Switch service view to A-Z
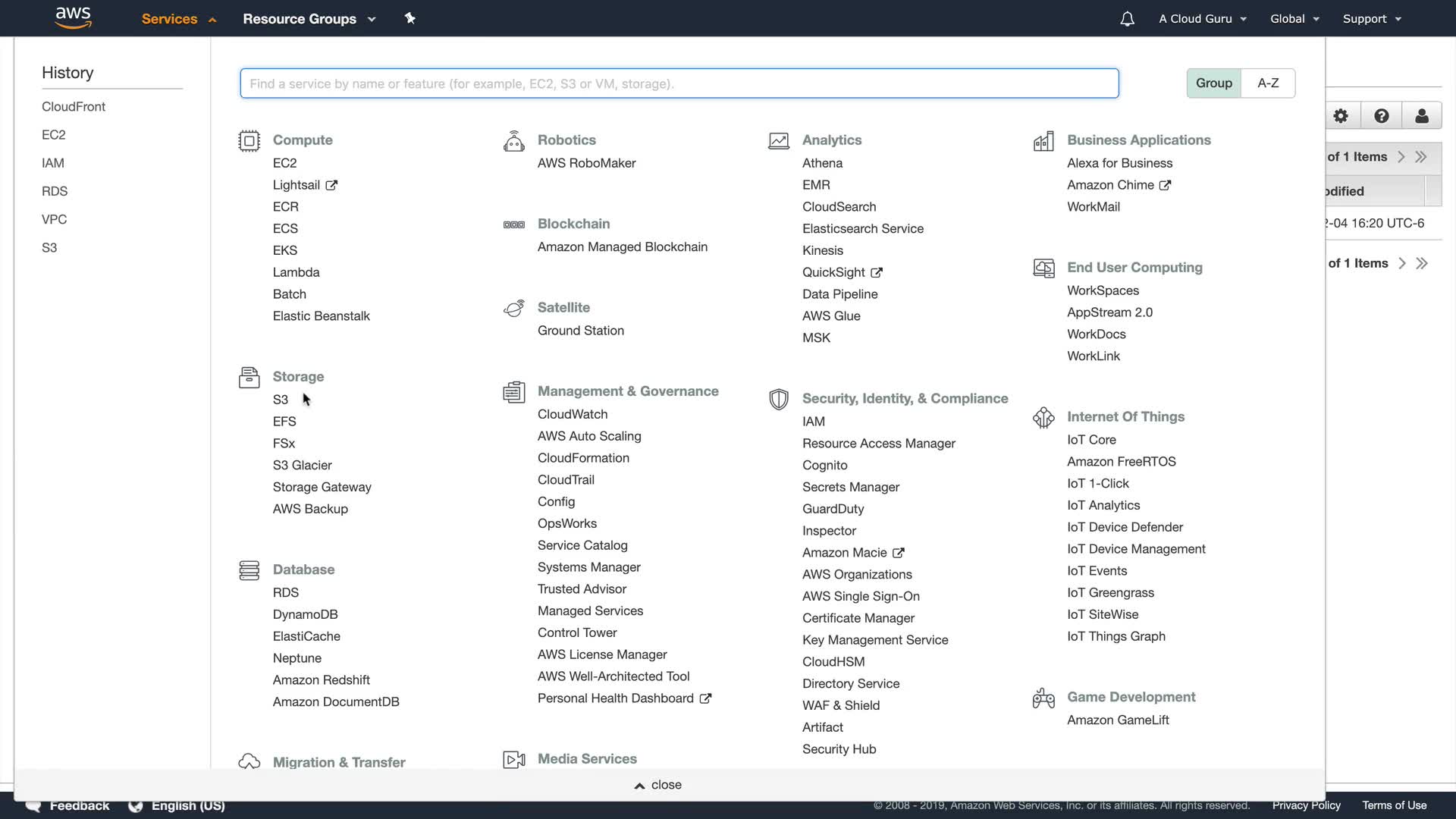Screen dimensions: 1456x819 1268,83
